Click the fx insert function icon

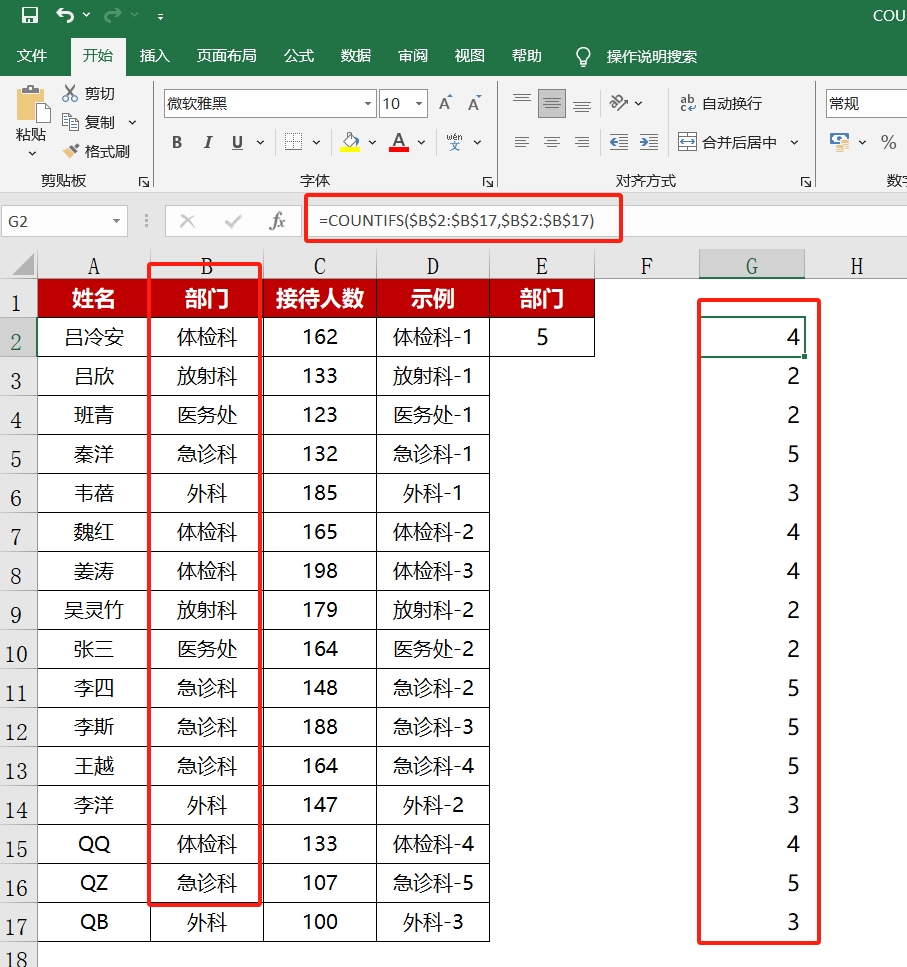point(277,221)
